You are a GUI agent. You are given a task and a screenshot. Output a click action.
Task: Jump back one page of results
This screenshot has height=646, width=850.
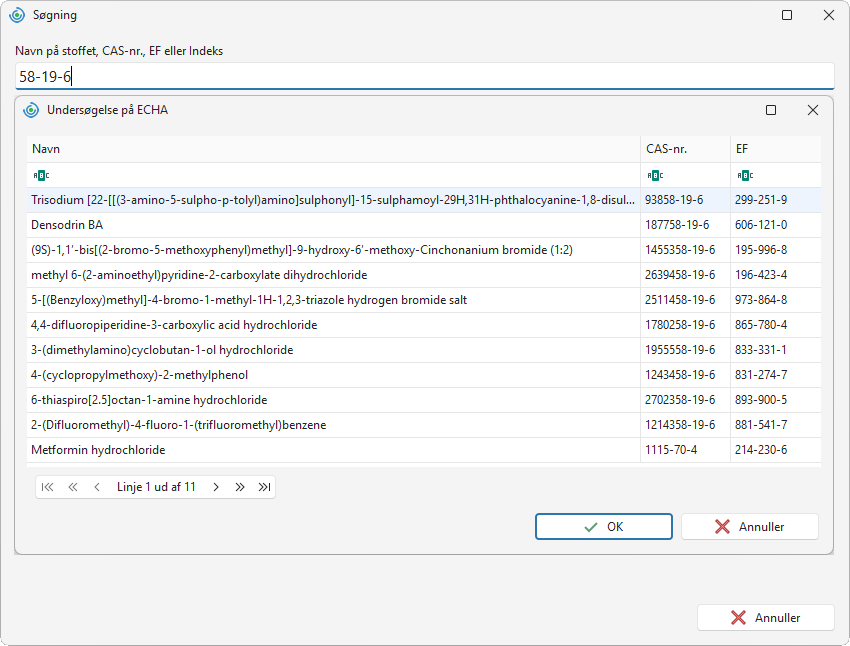pyautogui.click(x=73, y=487)
